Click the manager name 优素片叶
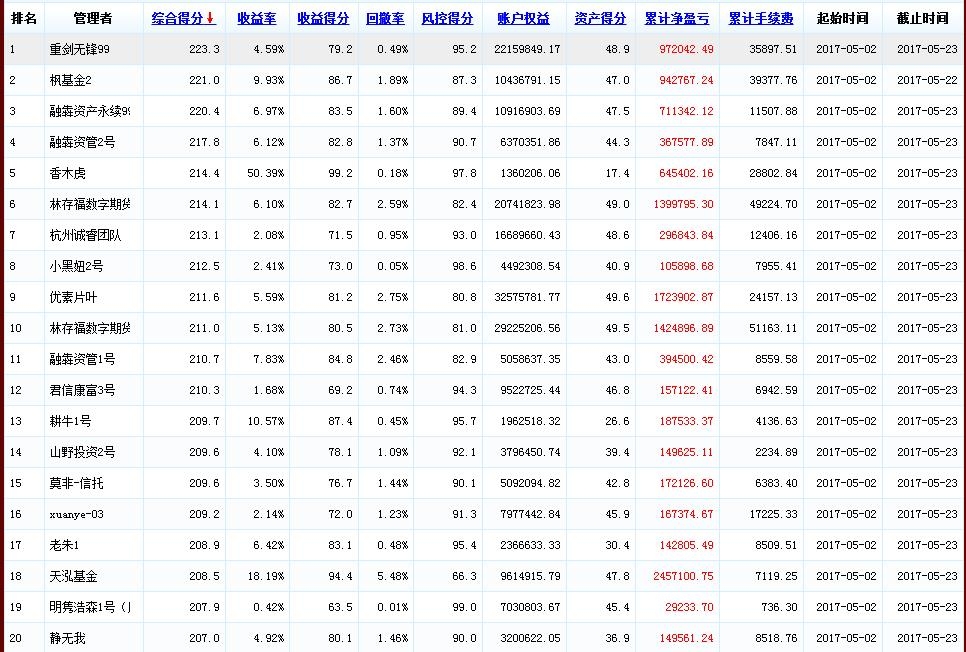Image resolution: width=966 pixels, height=652 pixels. (x=73, y=297)
